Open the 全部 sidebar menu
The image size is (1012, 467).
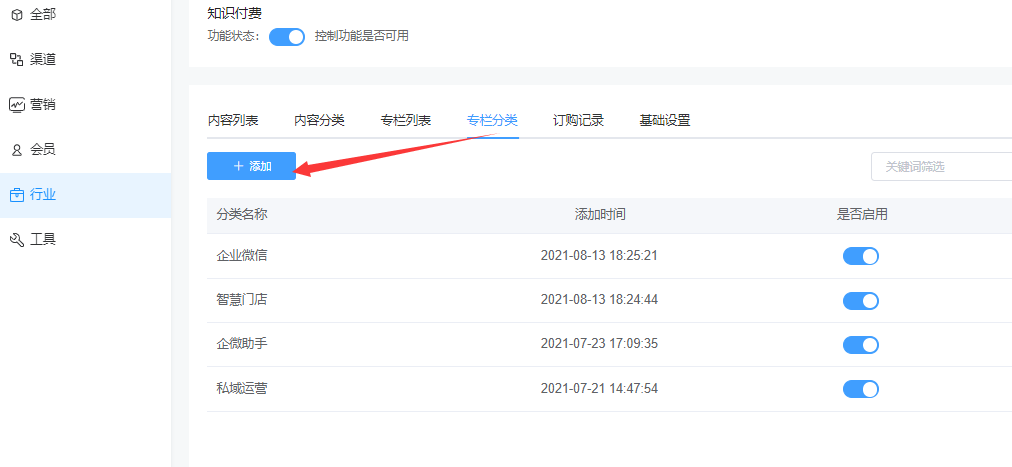[x=85, y=15]
